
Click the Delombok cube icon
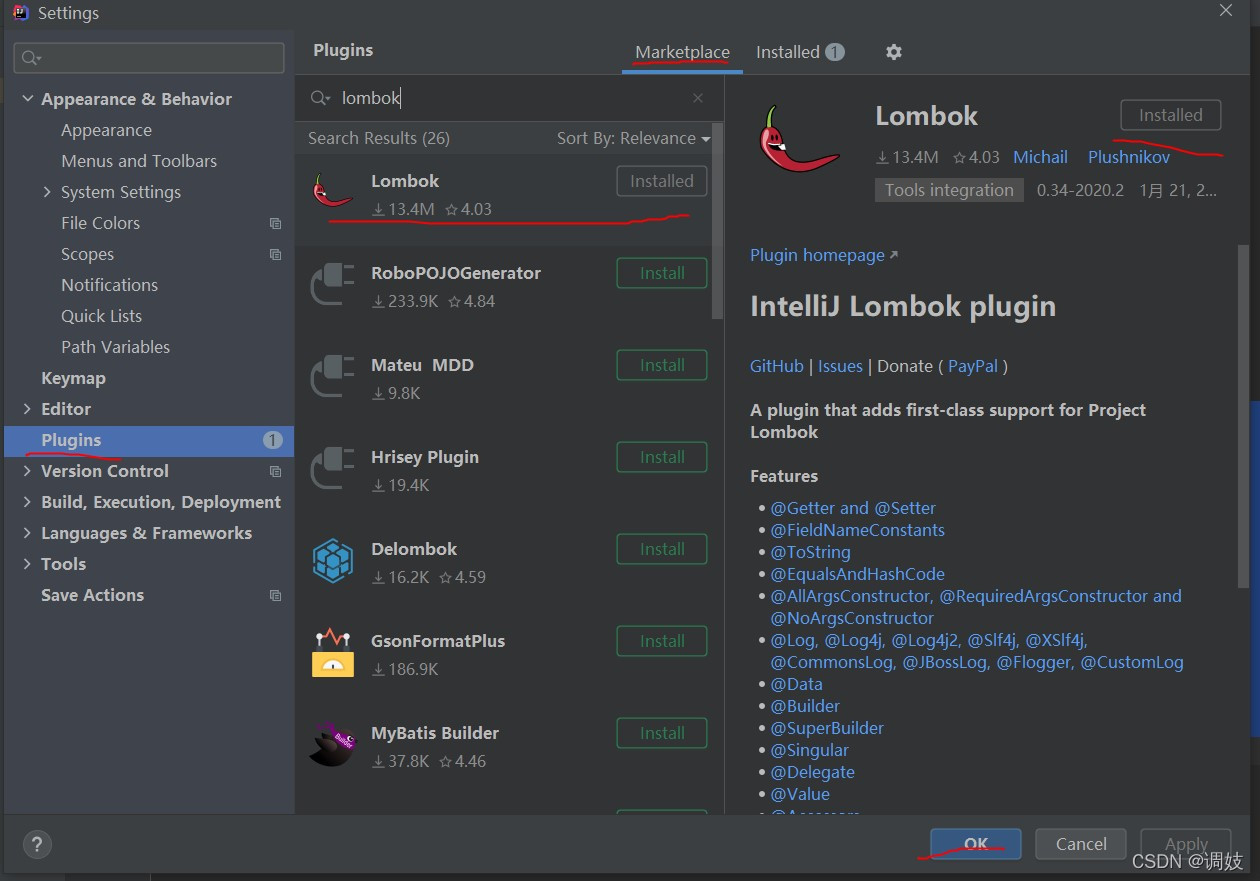[x=332, y=560]
